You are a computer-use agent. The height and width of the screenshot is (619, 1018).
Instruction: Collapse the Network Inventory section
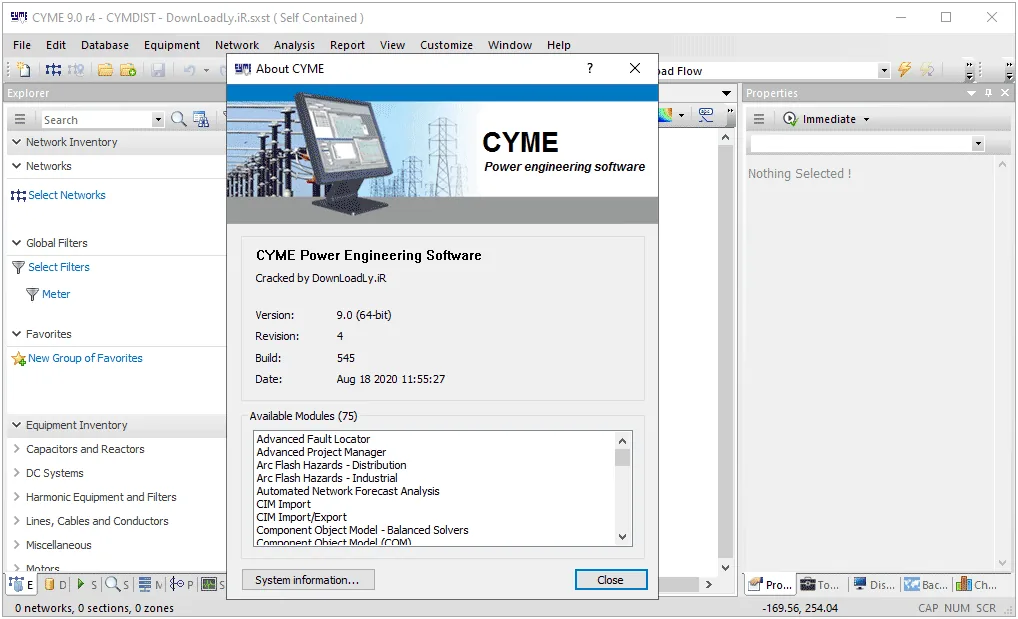(17, 142)
